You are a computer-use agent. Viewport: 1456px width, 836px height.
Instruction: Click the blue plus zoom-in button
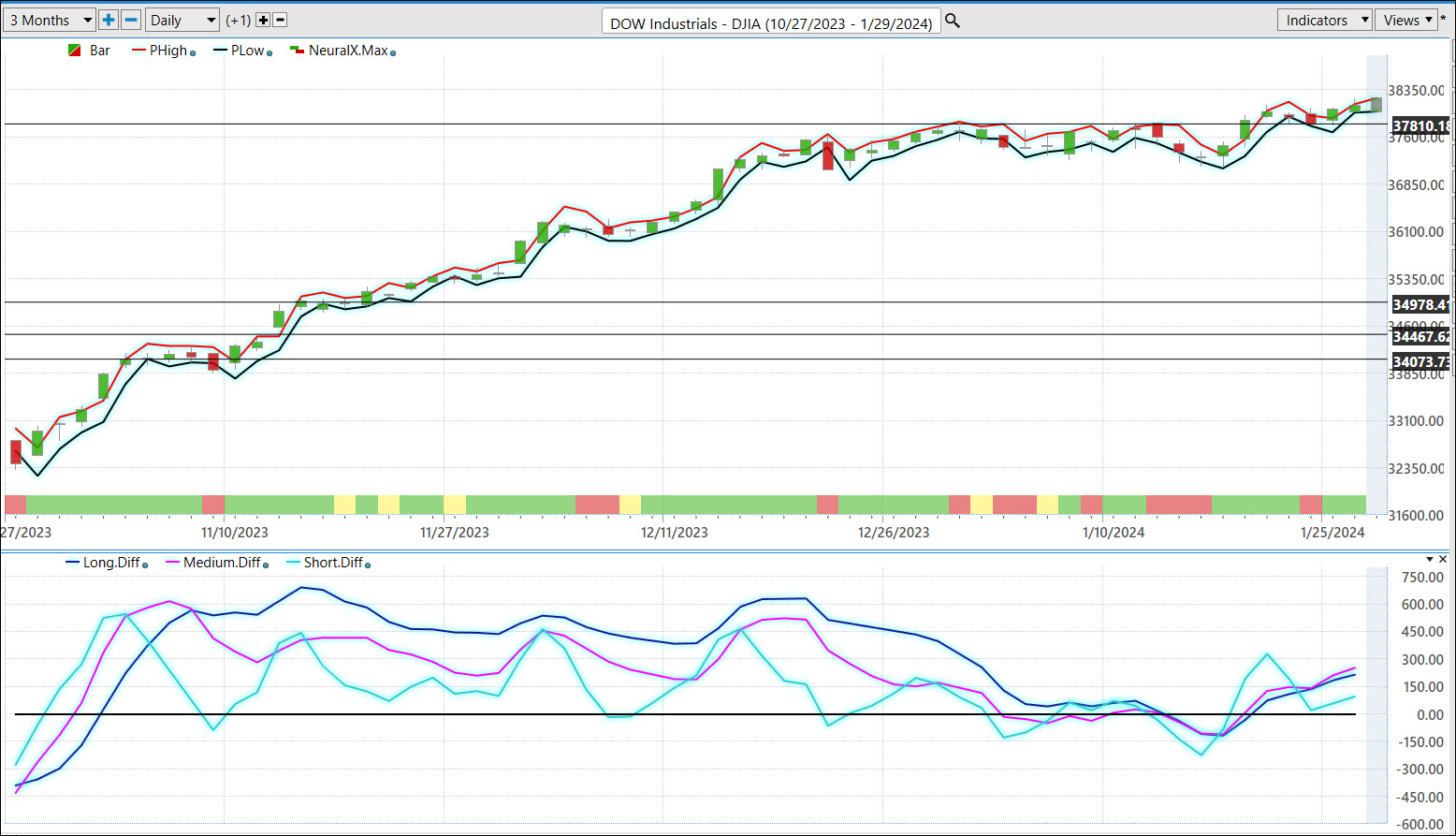109,20
